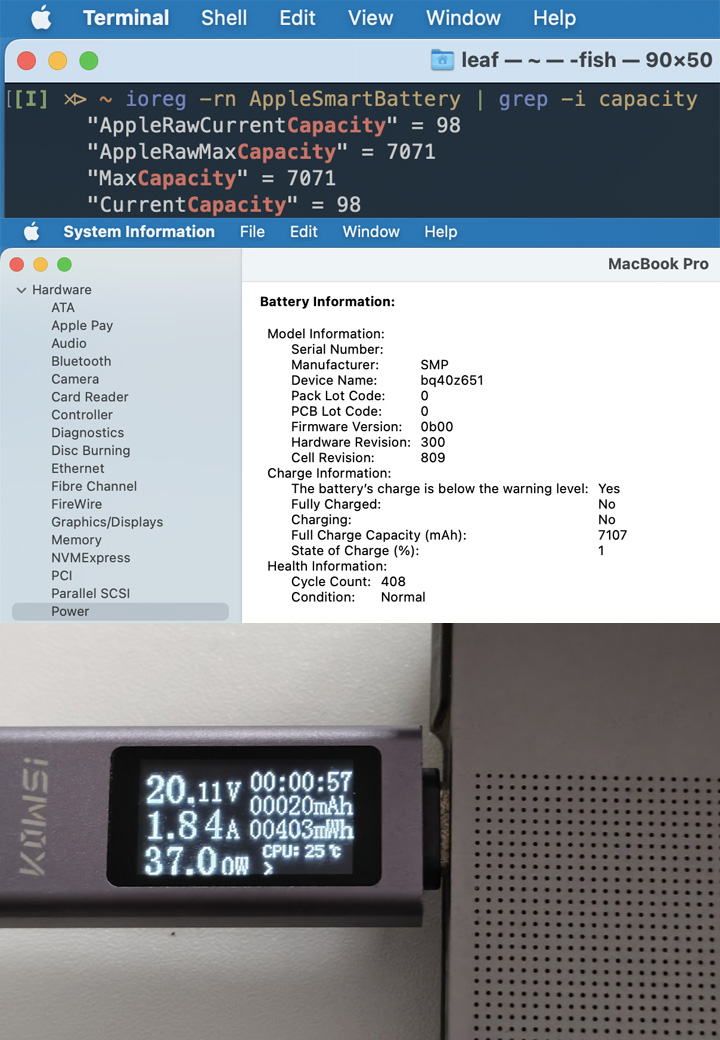
Task: Open the File menu in System Information
Action: 252,232
